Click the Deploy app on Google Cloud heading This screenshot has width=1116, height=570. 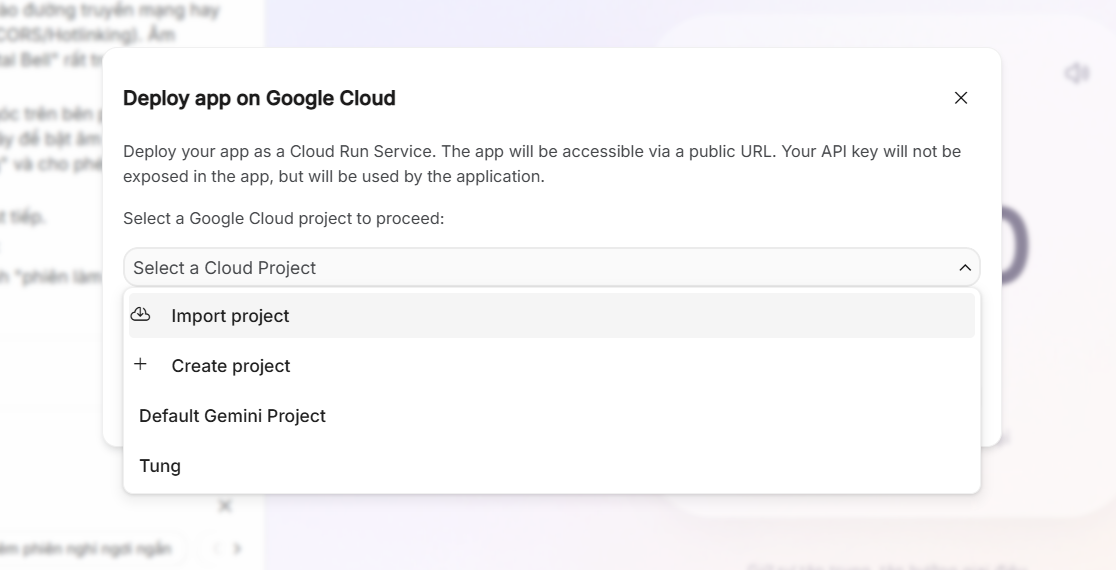coord(259,98)
